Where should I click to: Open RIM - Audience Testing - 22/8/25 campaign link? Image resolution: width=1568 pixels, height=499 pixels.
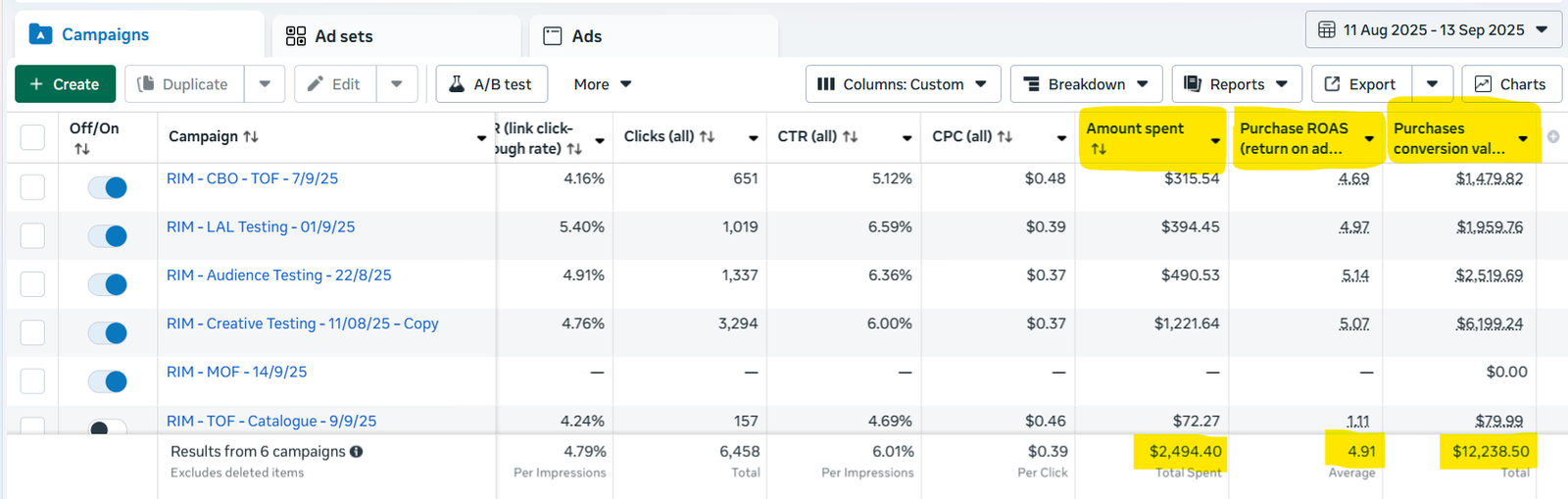(x=279, y=275)
